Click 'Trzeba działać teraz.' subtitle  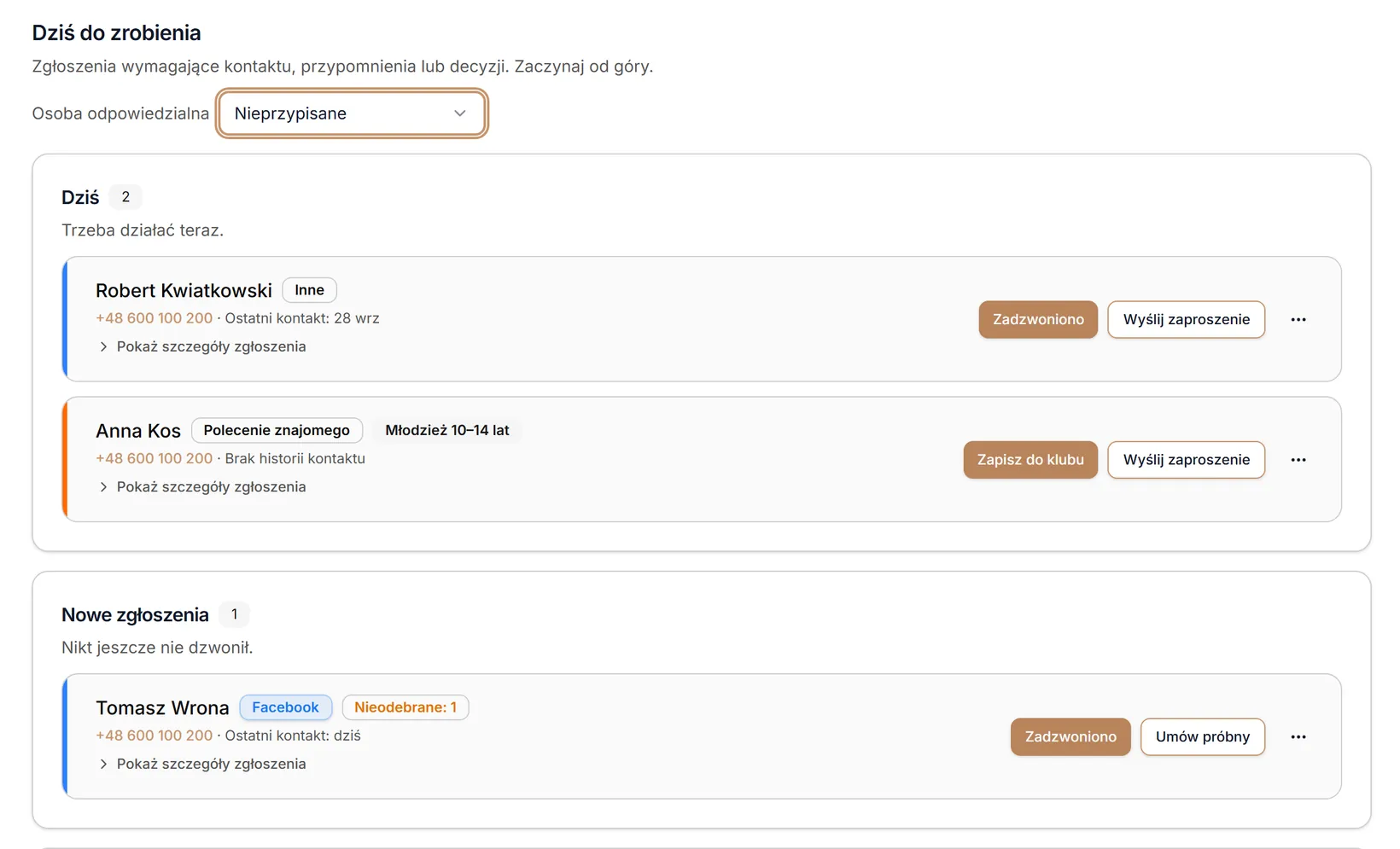[143, 230]
